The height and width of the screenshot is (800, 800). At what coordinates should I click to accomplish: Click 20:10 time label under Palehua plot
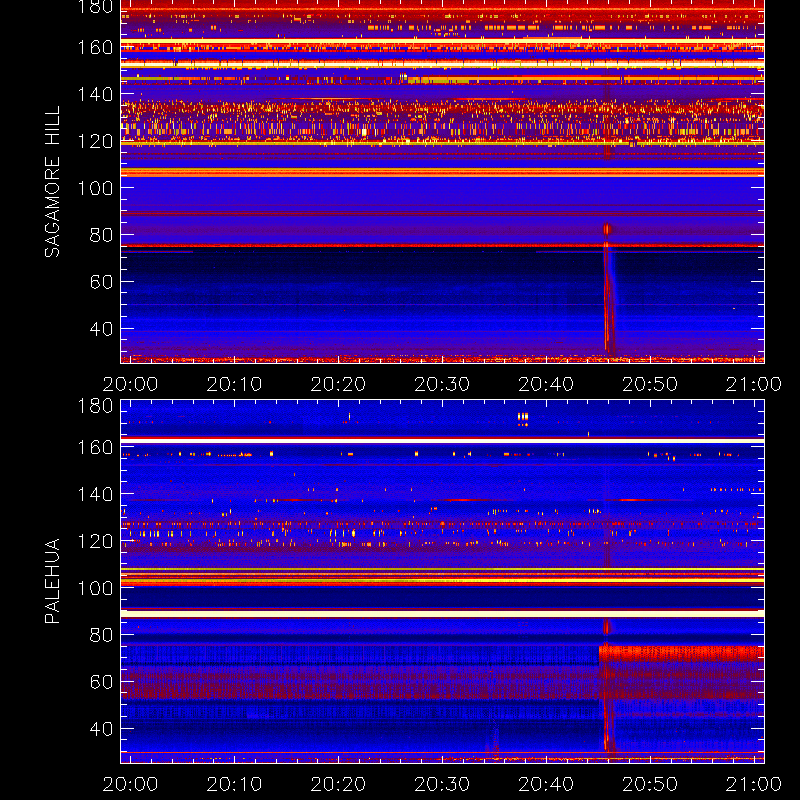[x=234, y=784]
